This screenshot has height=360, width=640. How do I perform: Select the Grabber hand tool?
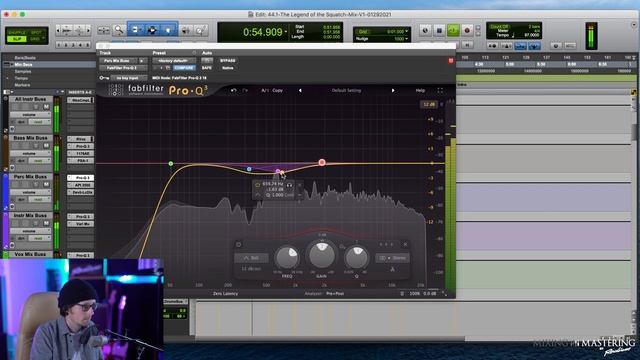(x=168, y=30)
